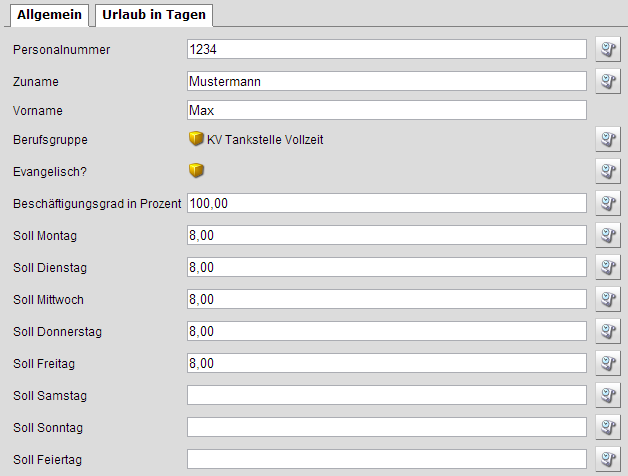Image resolution: width=628 pixels, height=476 pixels.
Task: Click the icon button beside Zuname
Action: pyautogui.click(x=608, y=80)
